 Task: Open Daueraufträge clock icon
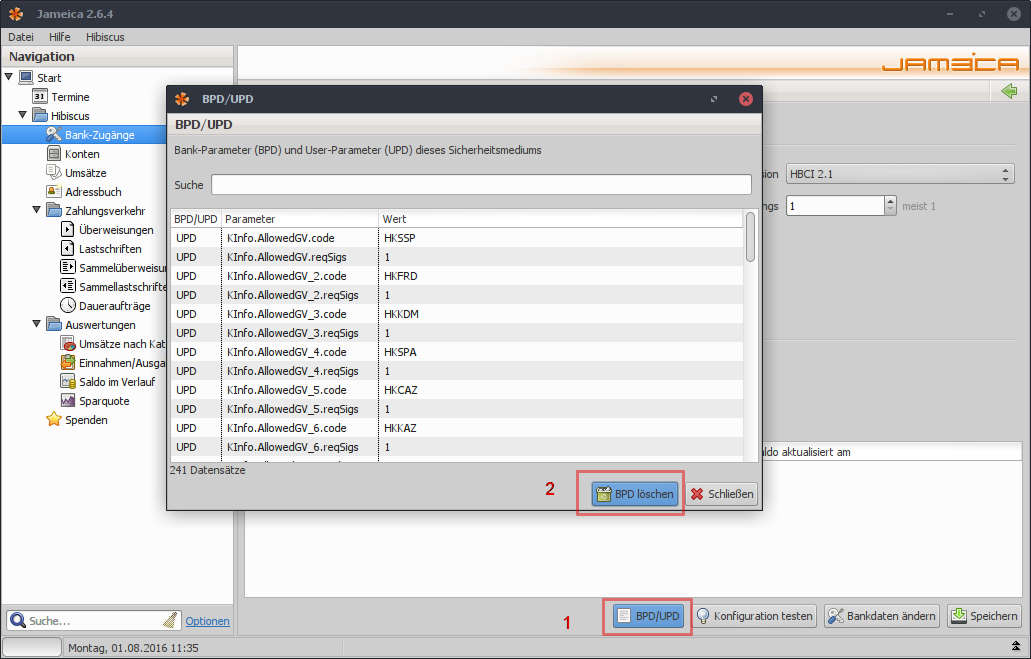(x=68, y=306)
